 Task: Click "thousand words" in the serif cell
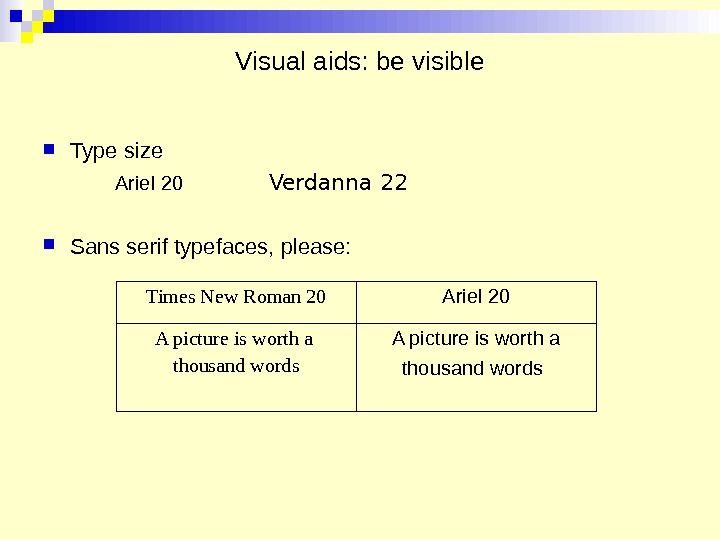coord(236,366)
